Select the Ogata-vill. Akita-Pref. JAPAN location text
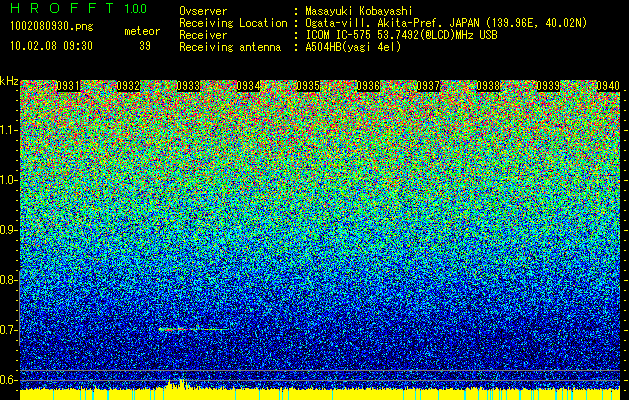Viewport: 629px width, 400px height. pos(446,23)
